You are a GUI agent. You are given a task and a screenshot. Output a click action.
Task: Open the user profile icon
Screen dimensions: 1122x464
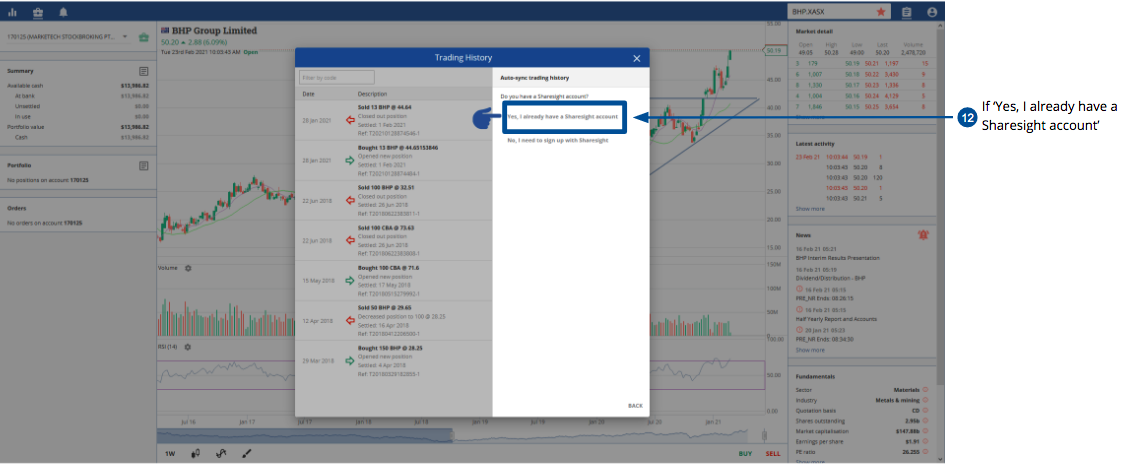[x=932, y=11]
